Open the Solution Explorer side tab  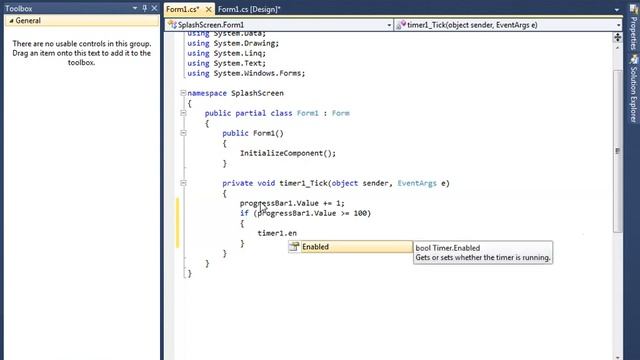pyautogui.click(x=633, y=89)
